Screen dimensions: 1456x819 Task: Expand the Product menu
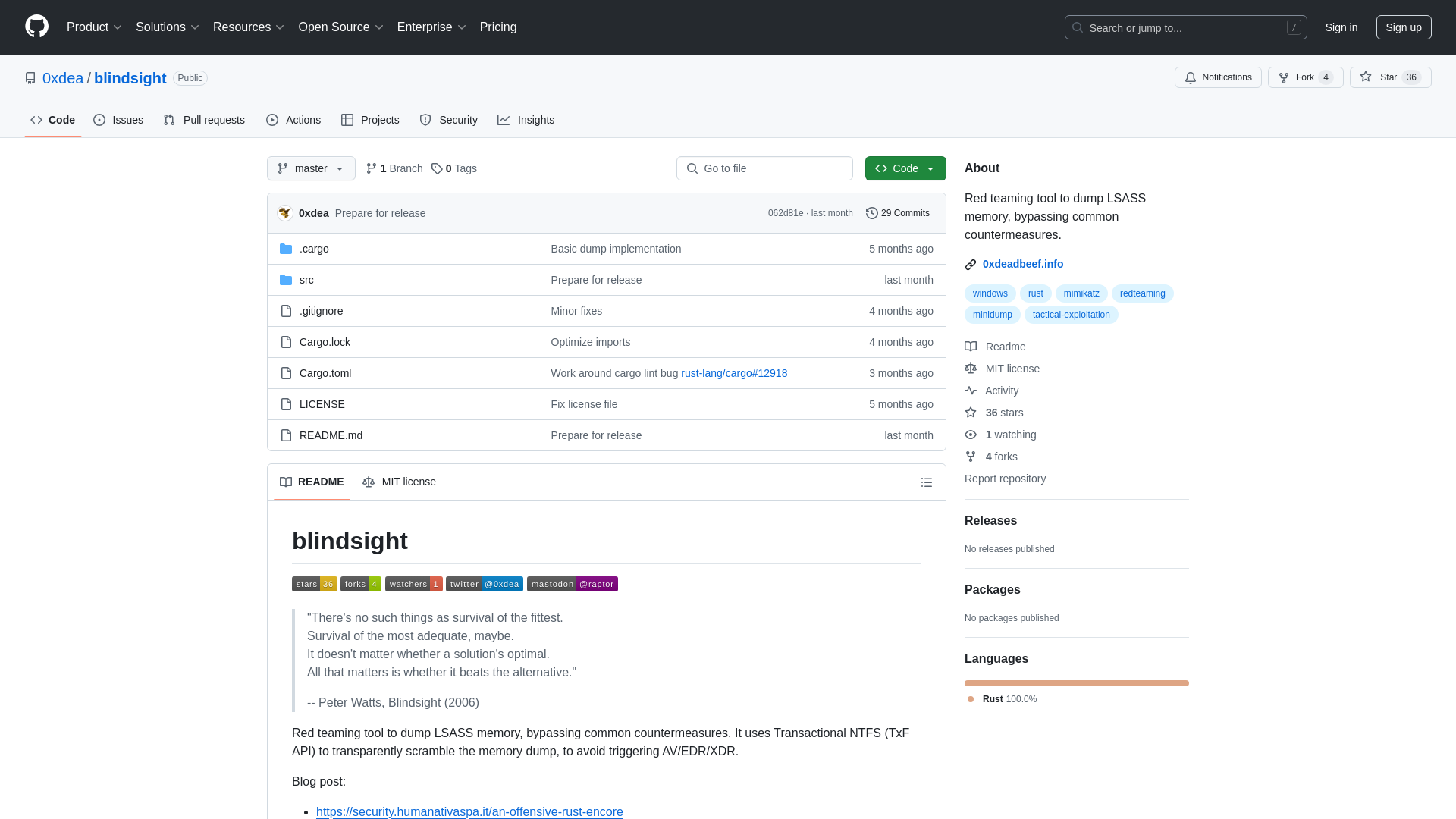click(x=95, y=27)
